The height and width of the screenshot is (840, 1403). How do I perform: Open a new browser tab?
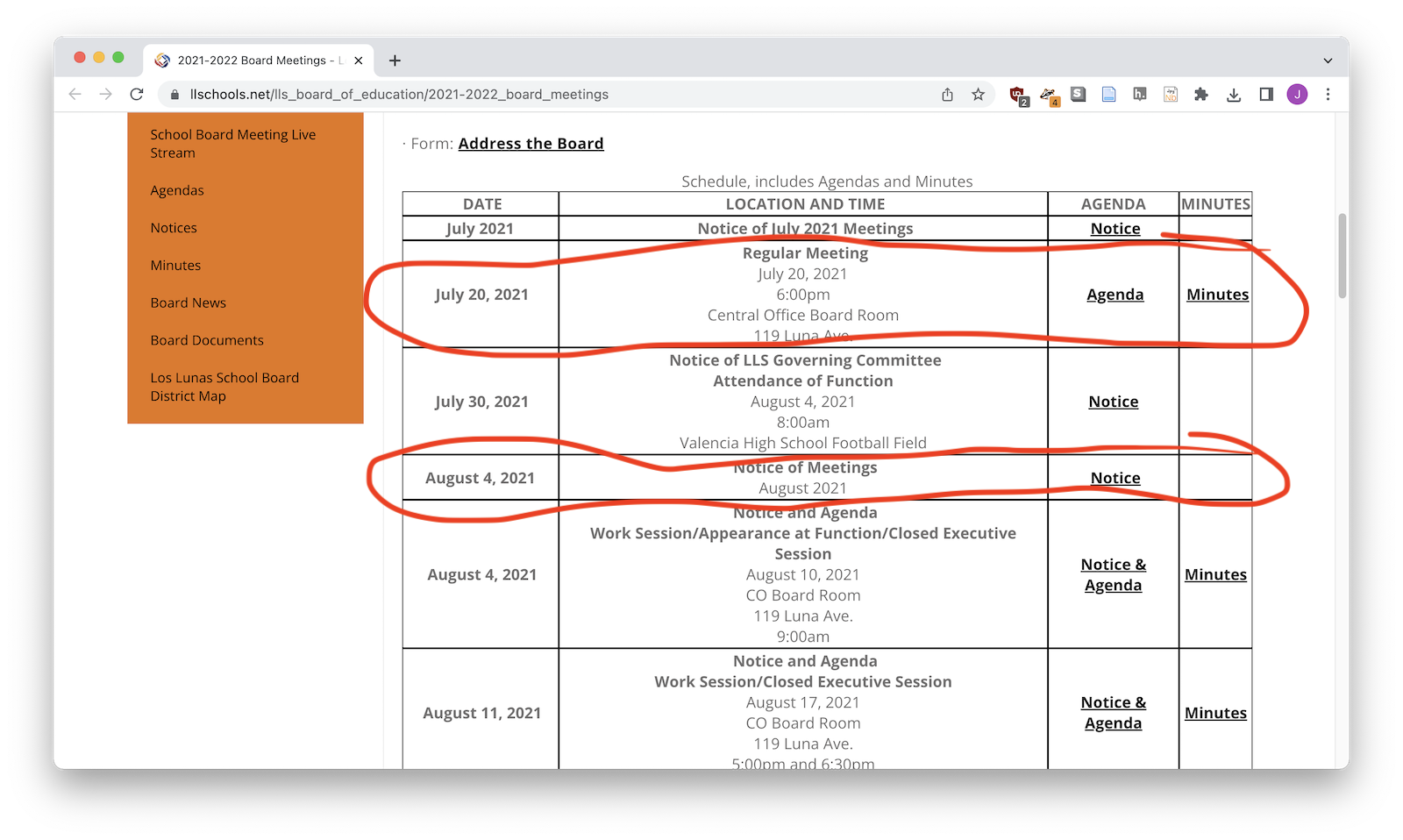tap(395, 61)
